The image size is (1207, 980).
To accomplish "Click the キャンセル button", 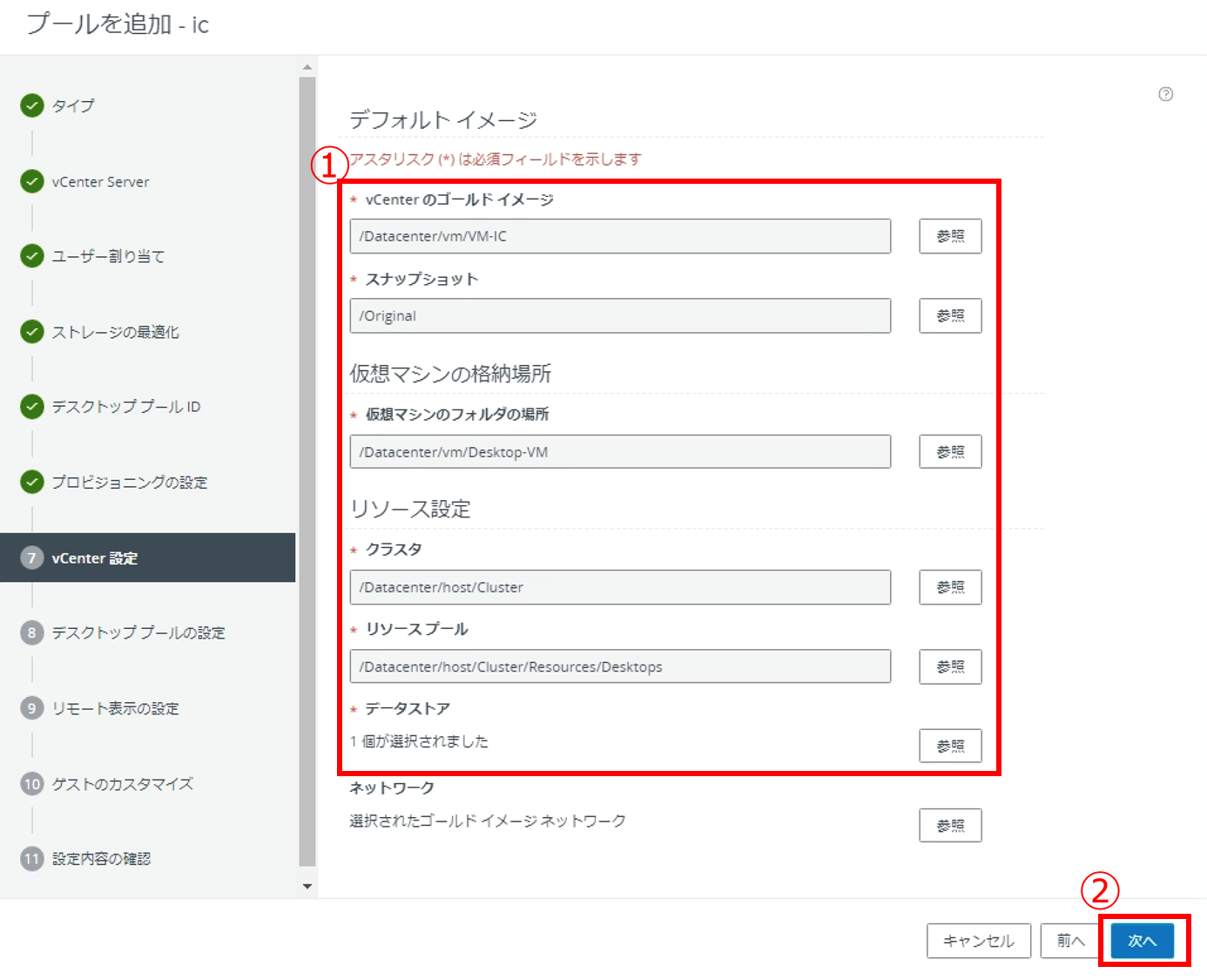I will click(x=978, y=941).
